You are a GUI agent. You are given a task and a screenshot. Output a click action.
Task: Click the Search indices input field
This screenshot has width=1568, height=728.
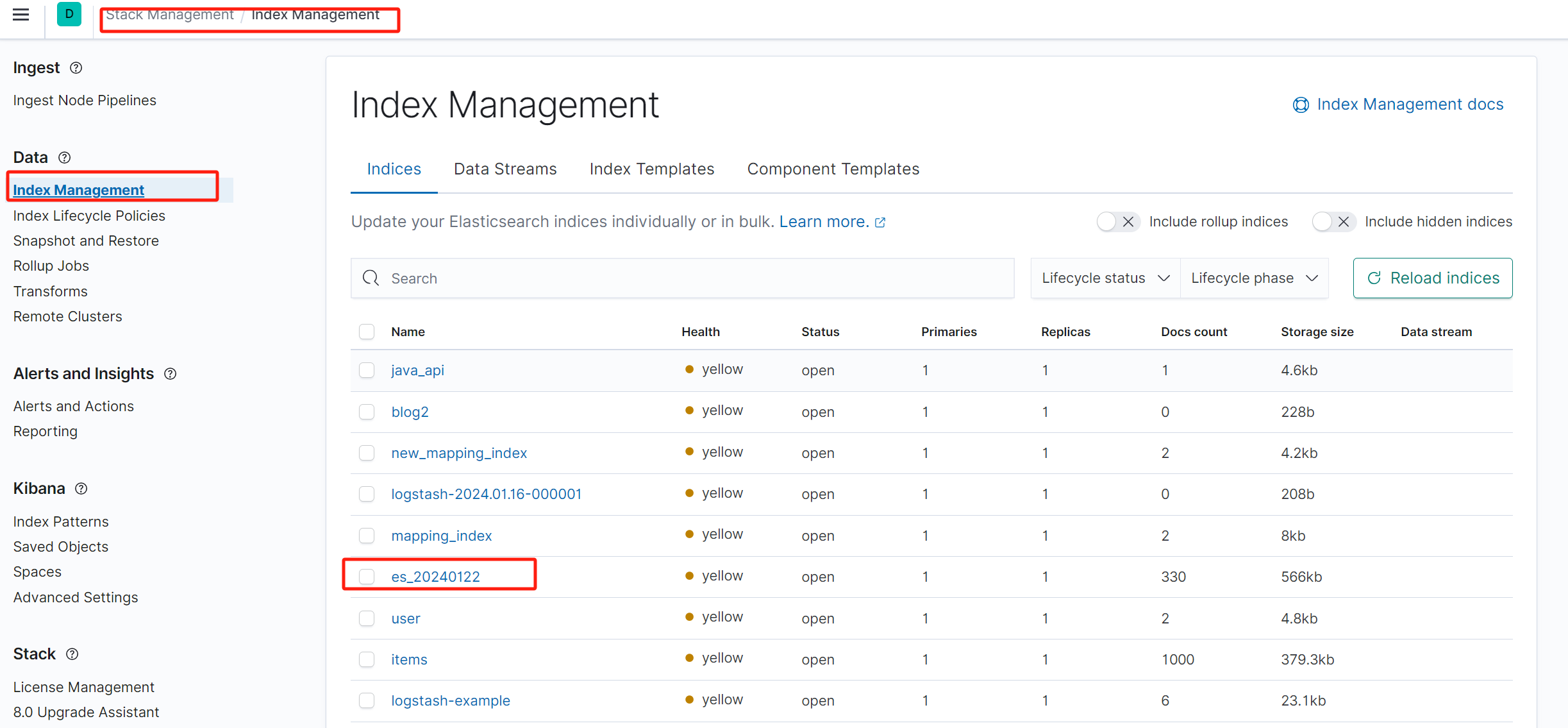683,278
